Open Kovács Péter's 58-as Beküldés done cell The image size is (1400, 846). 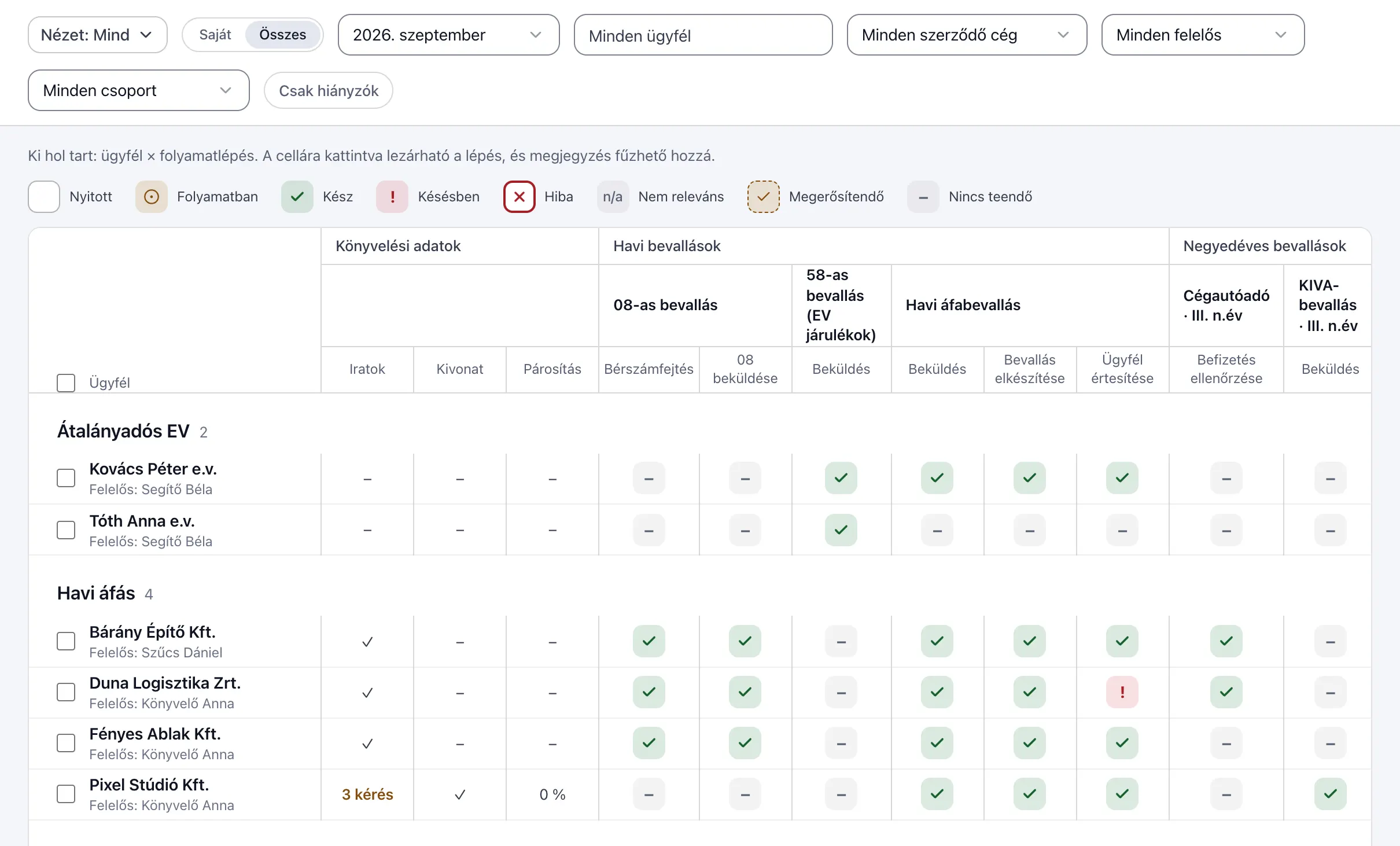point(841,478)
